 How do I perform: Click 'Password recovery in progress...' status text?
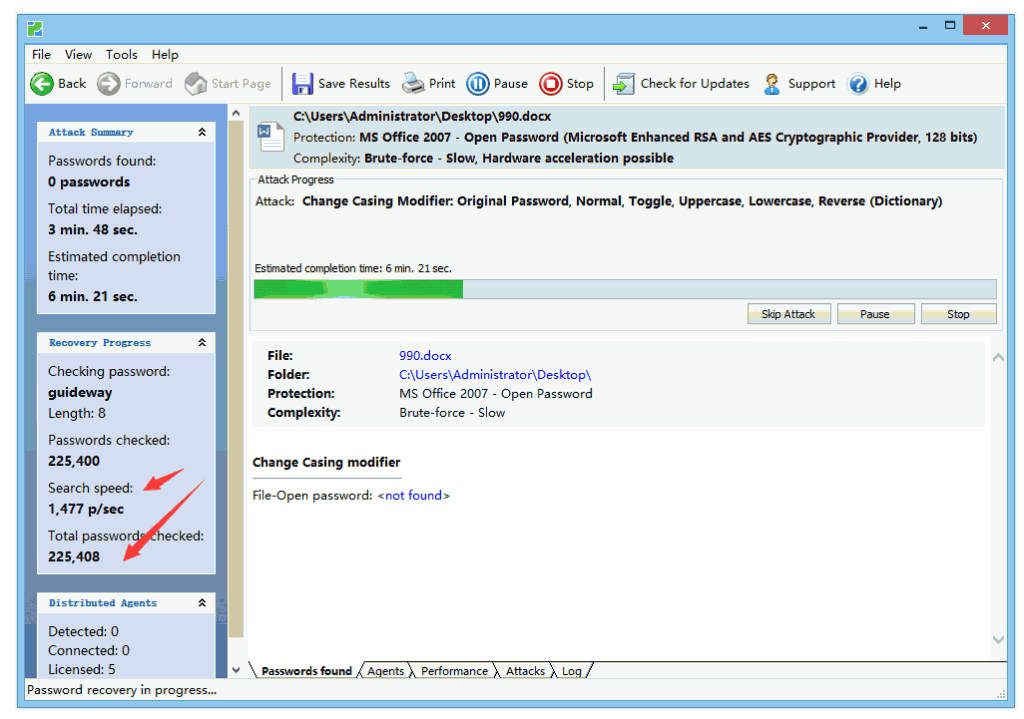point(121,690)
